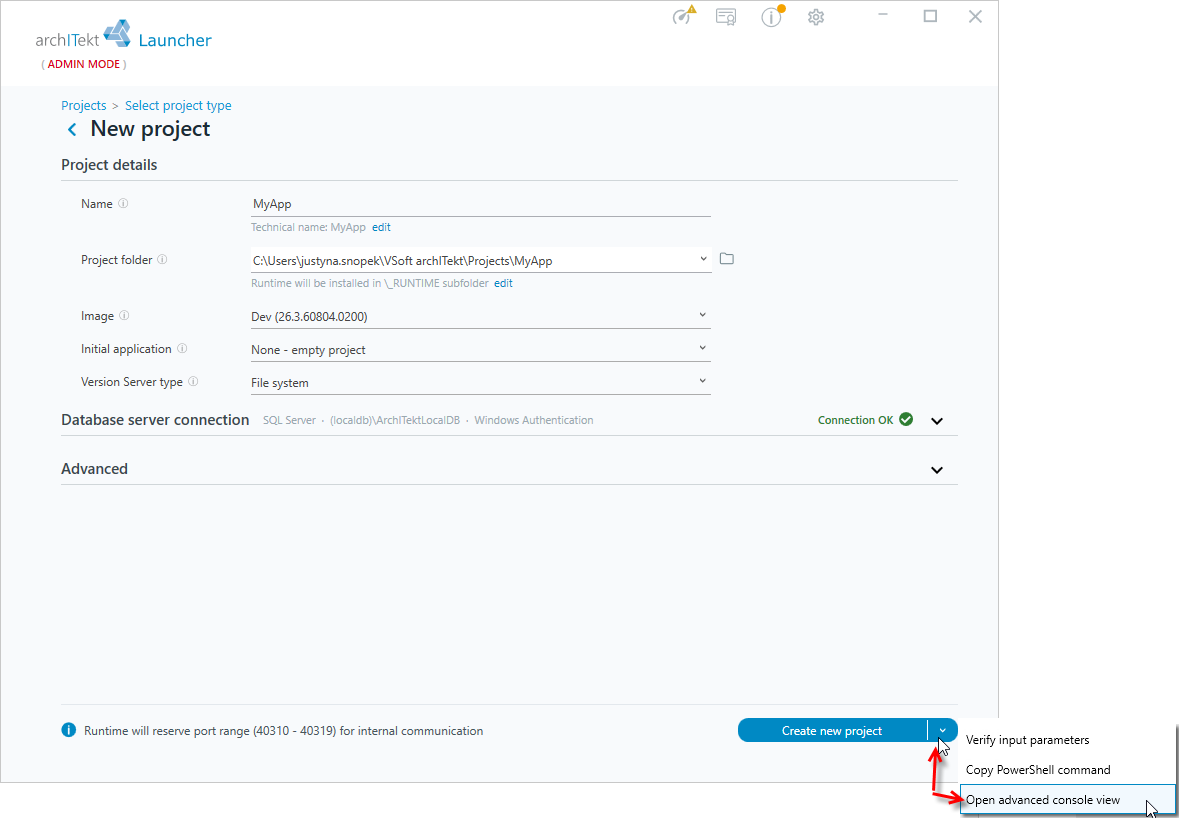
Task: Choose Copy PowerShell command
Action: [1038, 769]
